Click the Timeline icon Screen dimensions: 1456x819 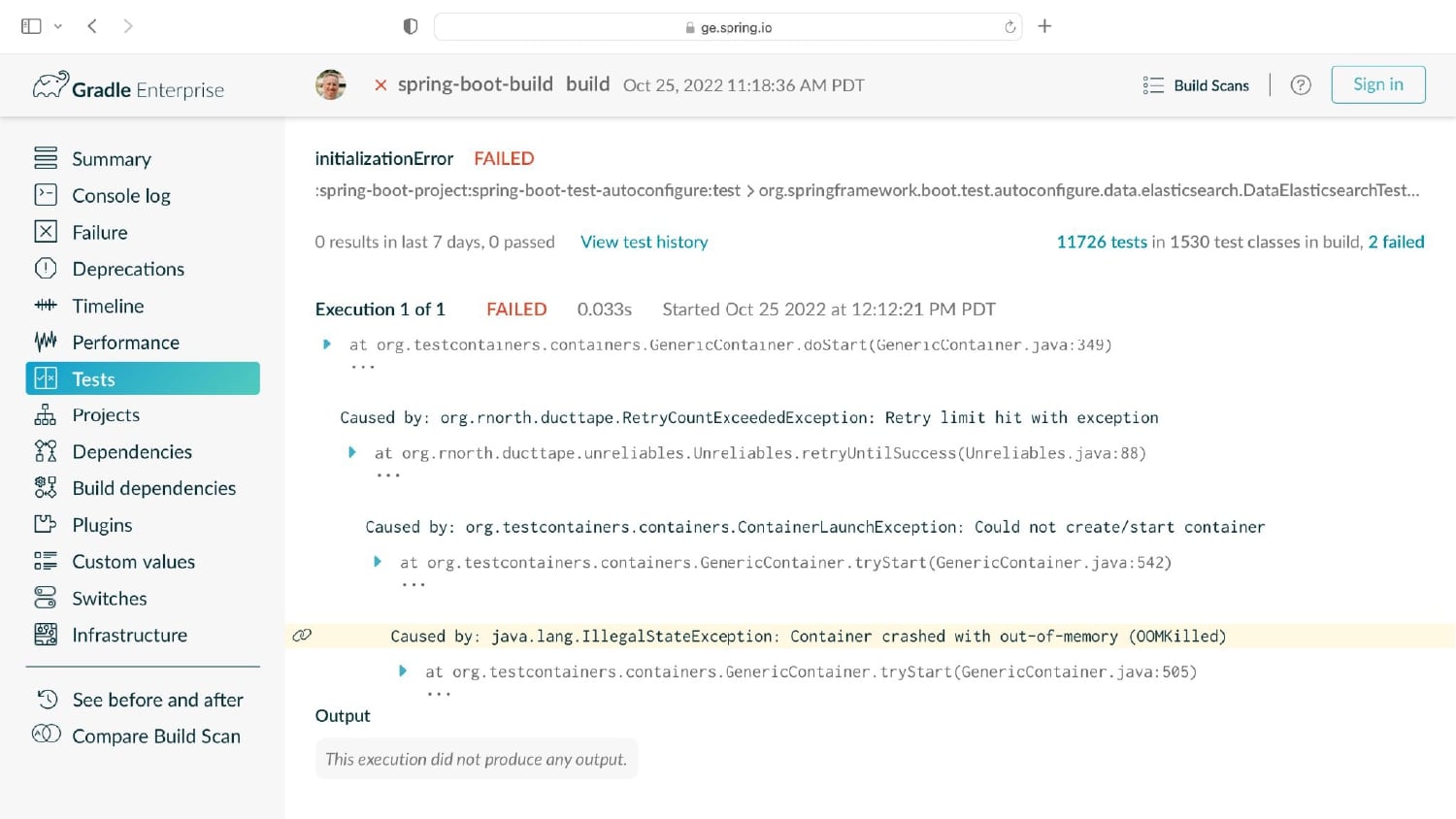click(46, 306)
